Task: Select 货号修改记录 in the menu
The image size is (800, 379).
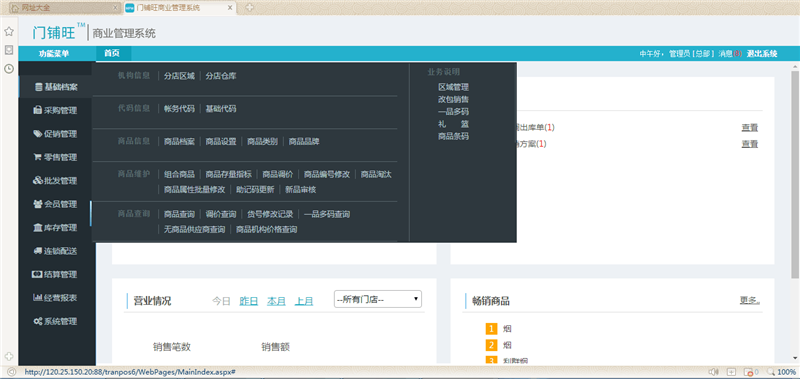Action: pos(270,214)
